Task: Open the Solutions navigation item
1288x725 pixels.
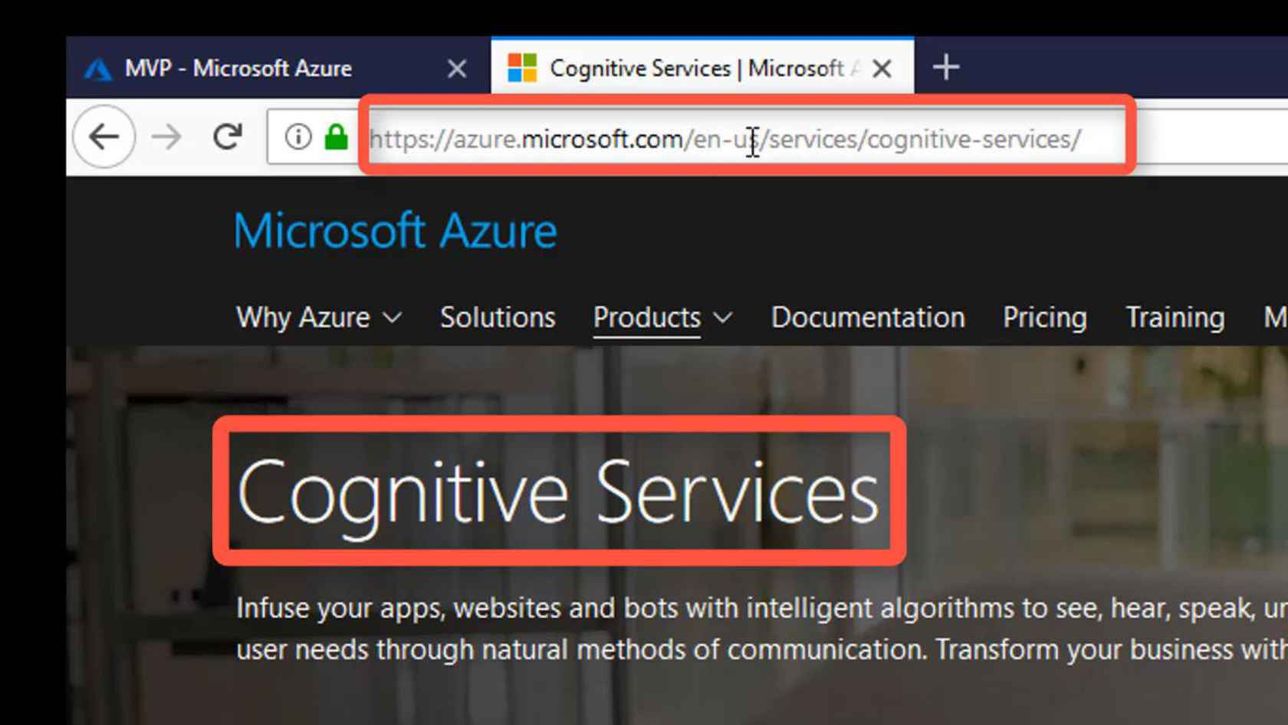Action: pos(498,317)
